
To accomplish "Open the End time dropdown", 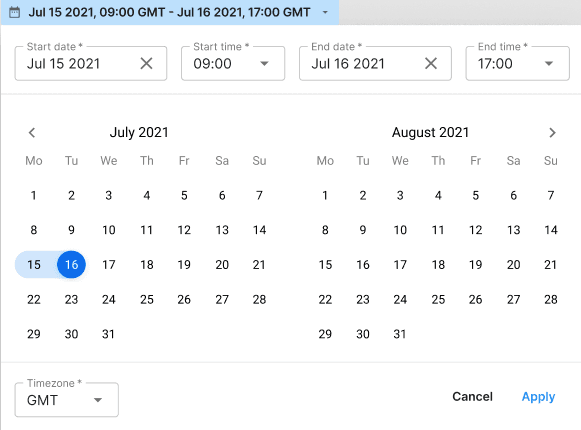I will [x=517, y=63].
